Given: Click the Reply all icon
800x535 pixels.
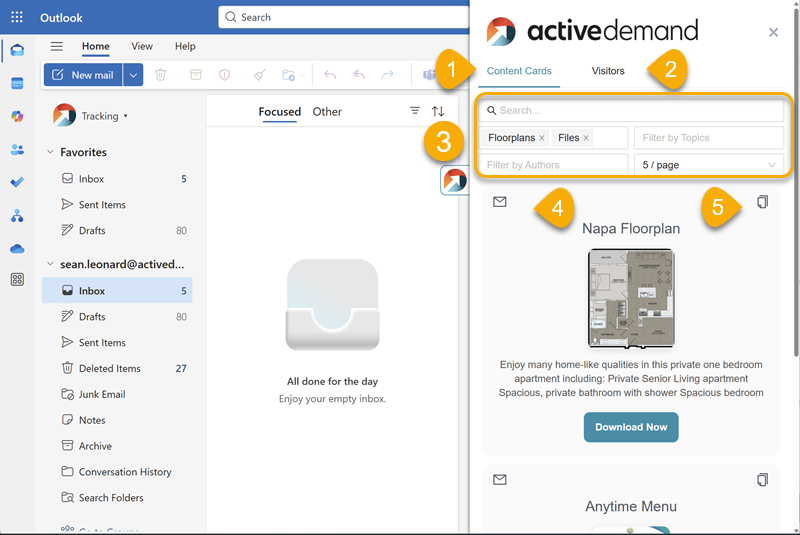Looking at the screenshot, I should 359,75.
